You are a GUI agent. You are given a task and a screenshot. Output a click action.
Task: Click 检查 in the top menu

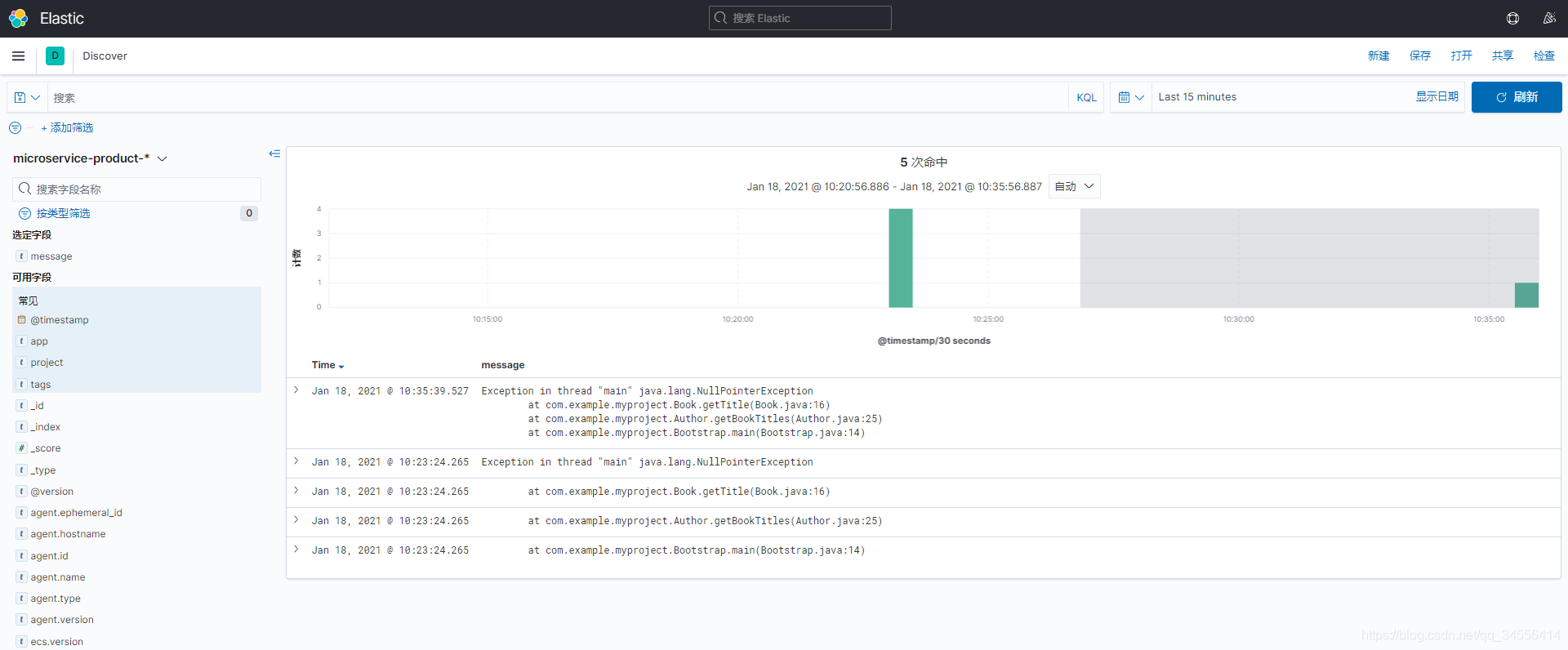click(1544, 56)
